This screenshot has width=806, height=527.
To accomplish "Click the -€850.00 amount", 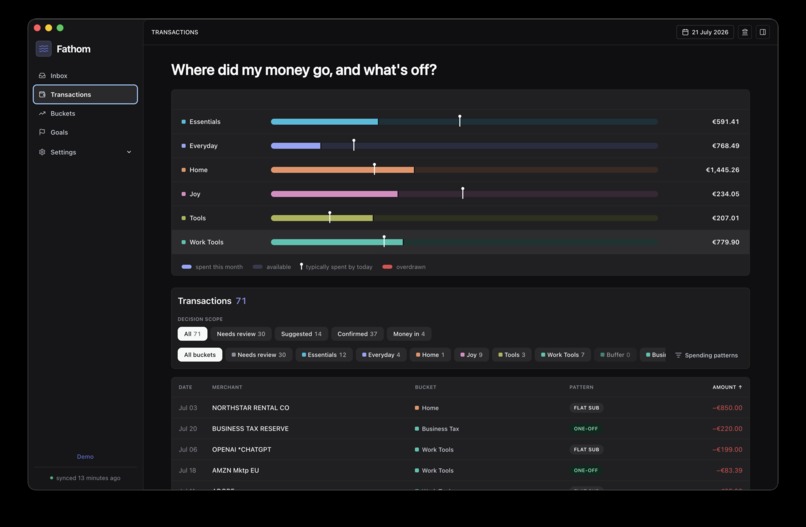I will [727, 408].
